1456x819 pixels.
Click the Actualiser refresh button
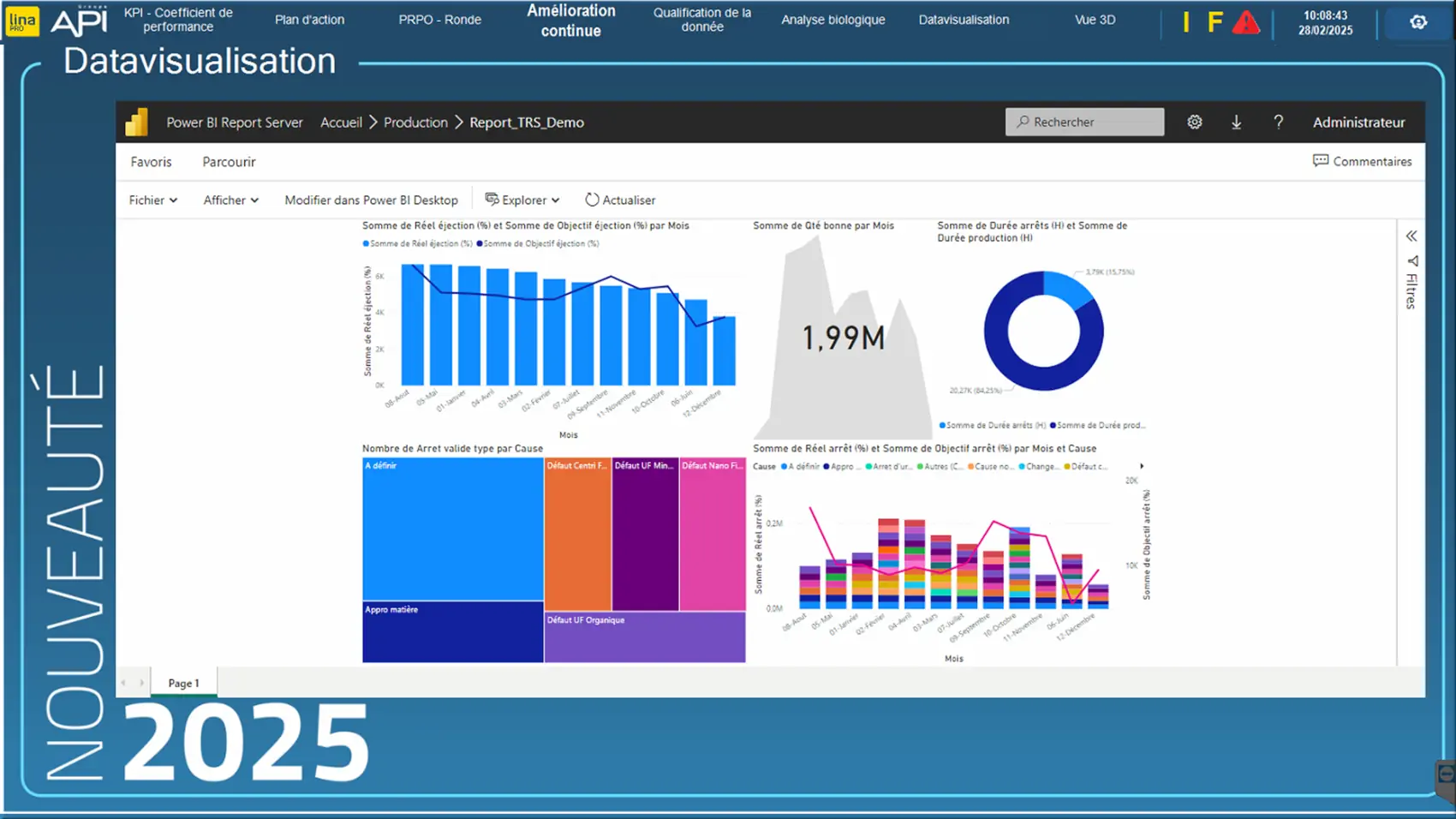(620, 200)
